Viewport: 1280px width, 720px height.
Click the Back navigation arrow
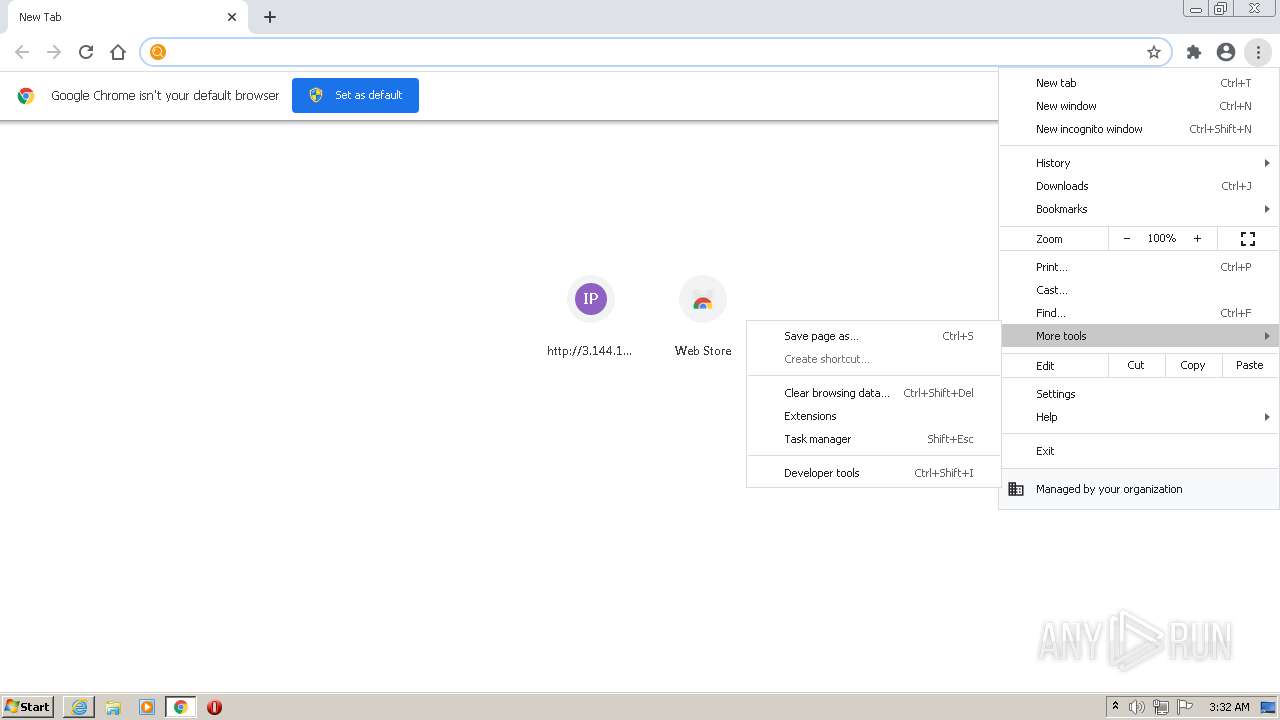pyautogui.click(x=22, y=52)
